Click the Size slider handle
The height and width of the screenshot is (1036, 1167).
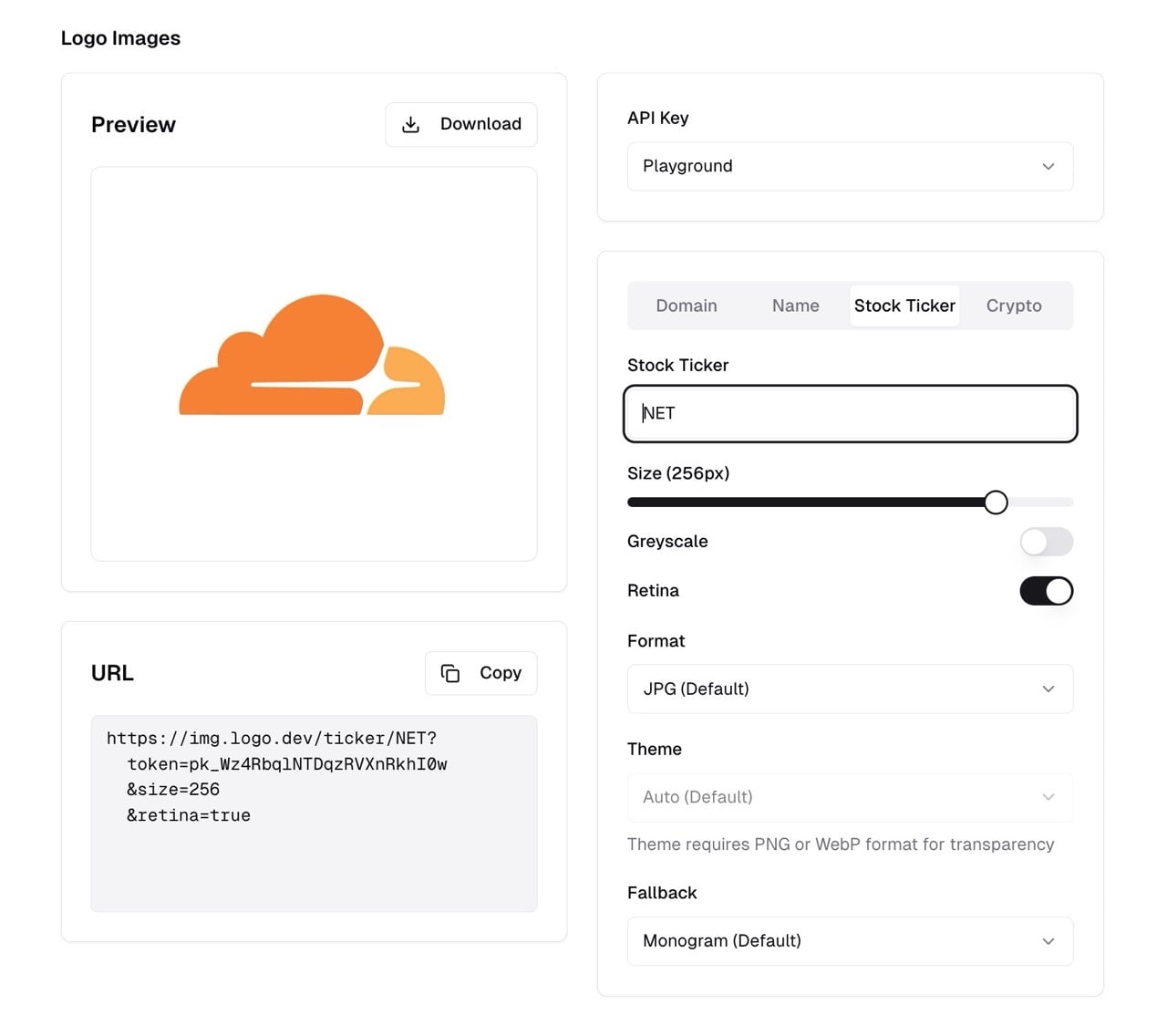996,502
